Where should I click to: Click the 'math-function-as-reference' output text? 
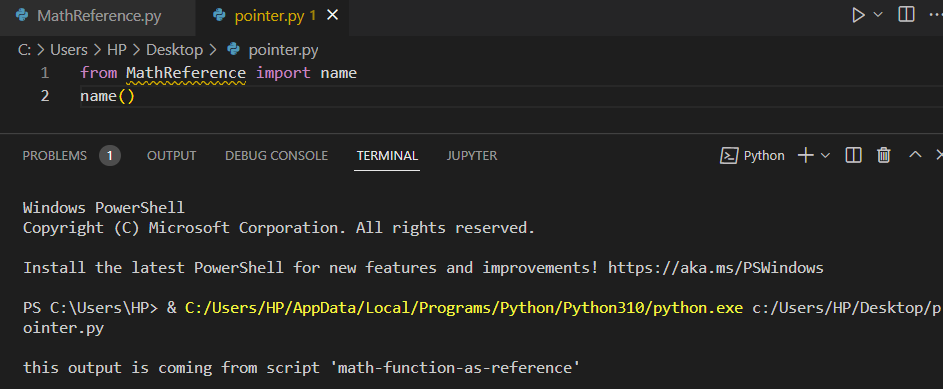455,367
